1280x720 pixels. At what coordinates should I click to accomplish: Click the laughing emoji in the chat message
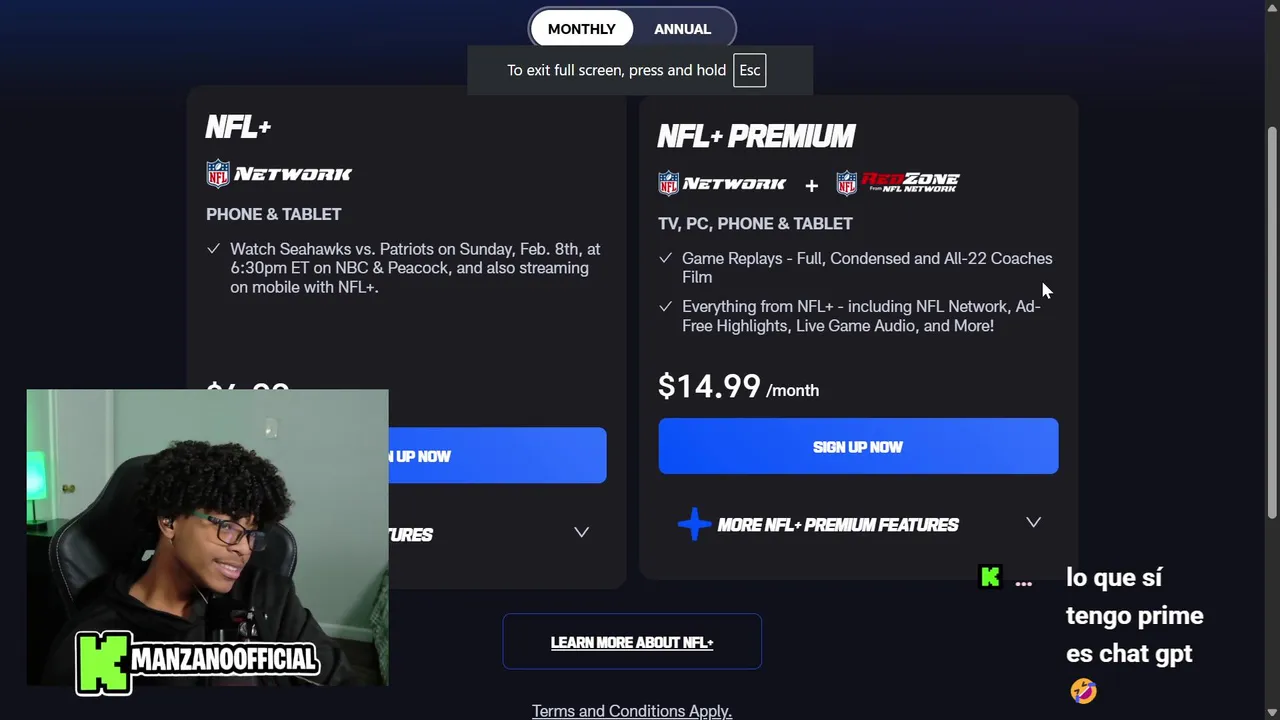(x=1083, y=691)
